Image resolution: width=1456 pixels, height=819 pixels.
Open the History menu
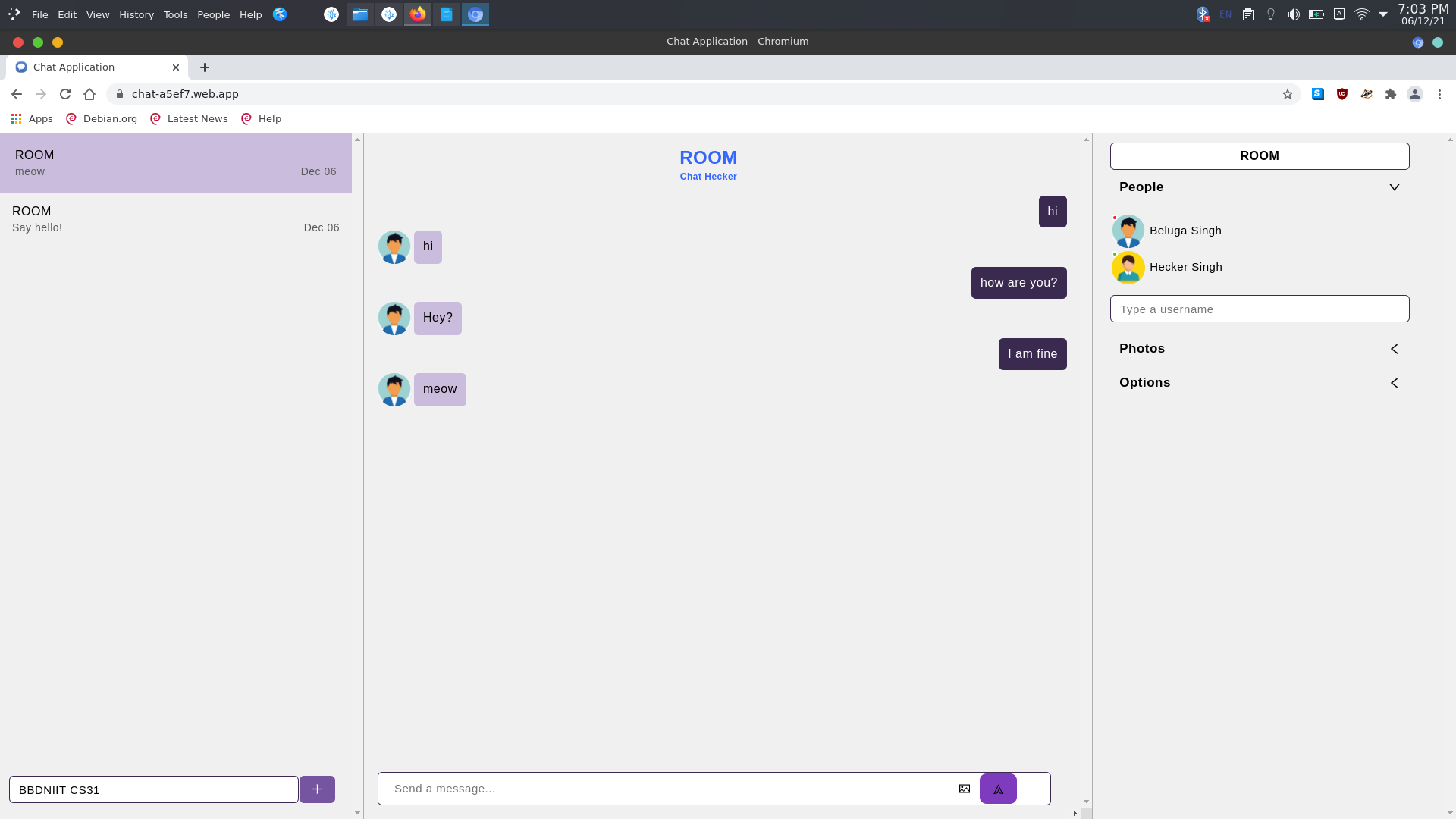pos(136,14)
